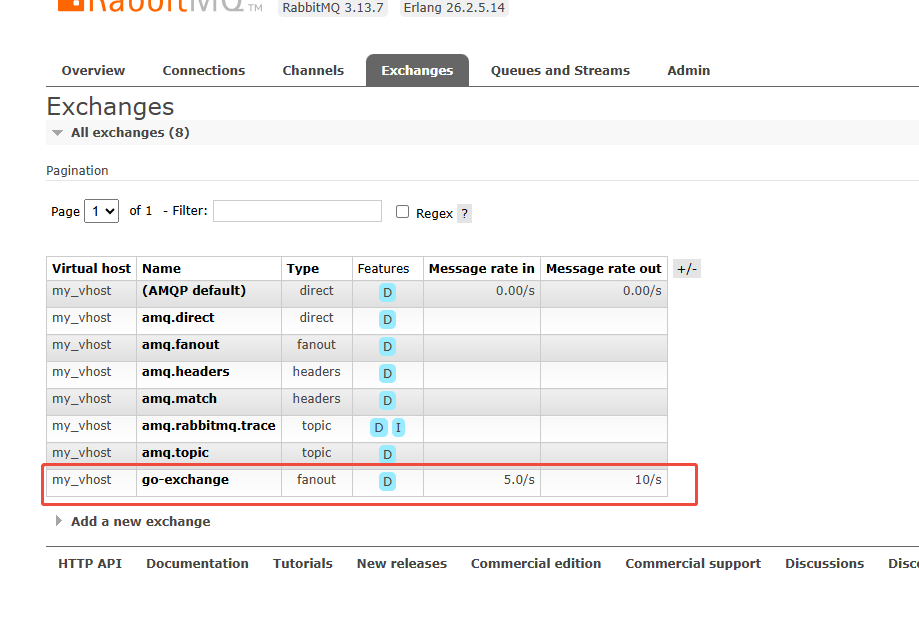Viewport: 919px width, 644px height.
Task: Click the D durable badge for amq.match
Action: 387,400
